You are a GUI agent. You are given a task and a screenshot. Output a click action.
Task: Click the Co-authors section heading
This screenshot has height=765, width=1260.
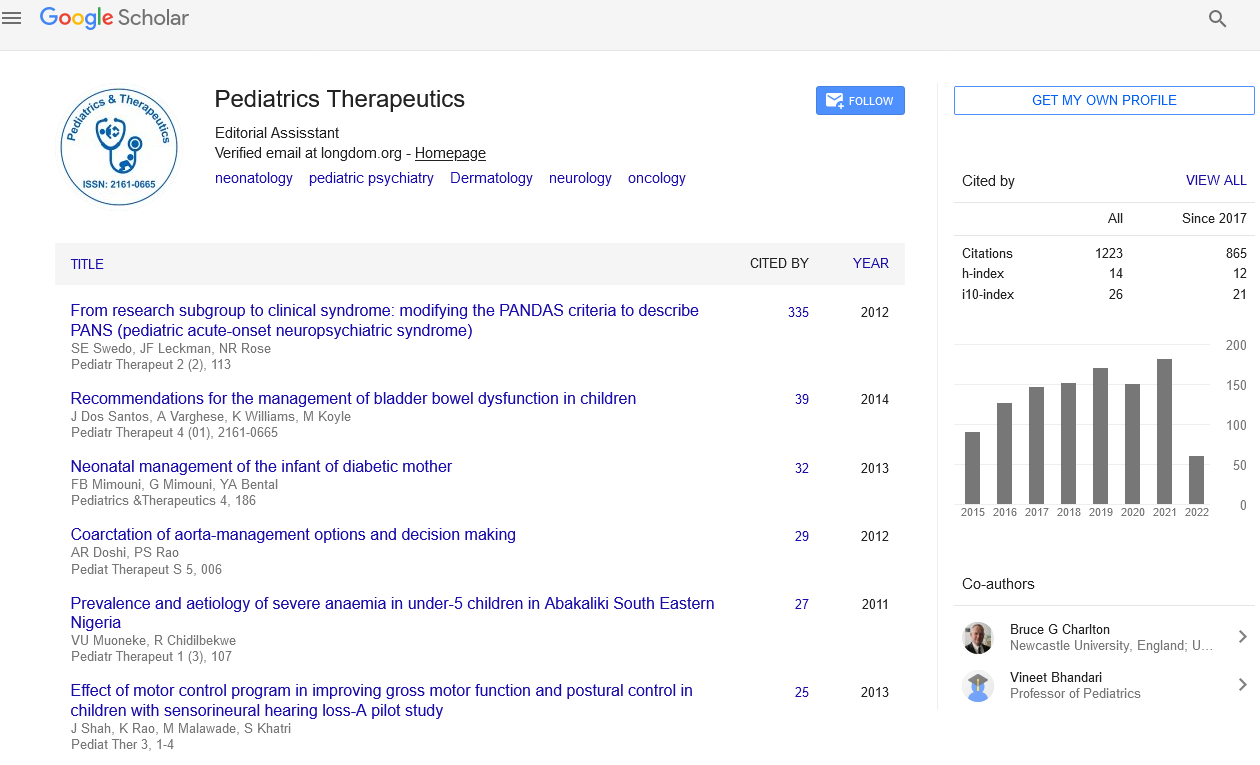pyautogui.click(x=998, y=584)
